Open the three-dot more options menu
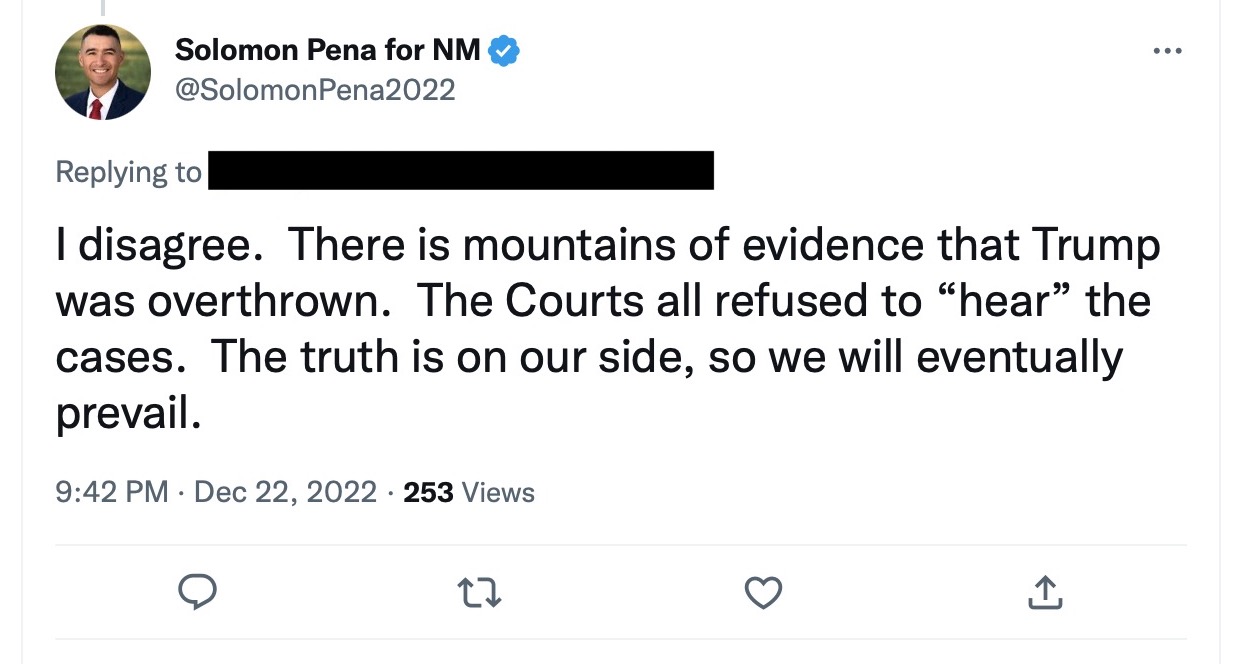1242x664 pixels. [x=1167, y=51]
